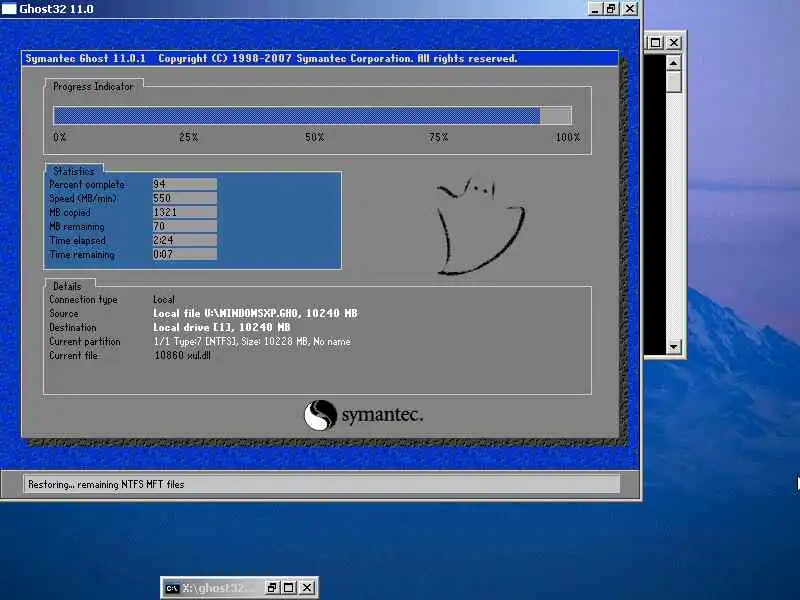Click the Symantec Ghost 11.0.1 copyright header
800x600 pixels.
click(x=271, y=58)
